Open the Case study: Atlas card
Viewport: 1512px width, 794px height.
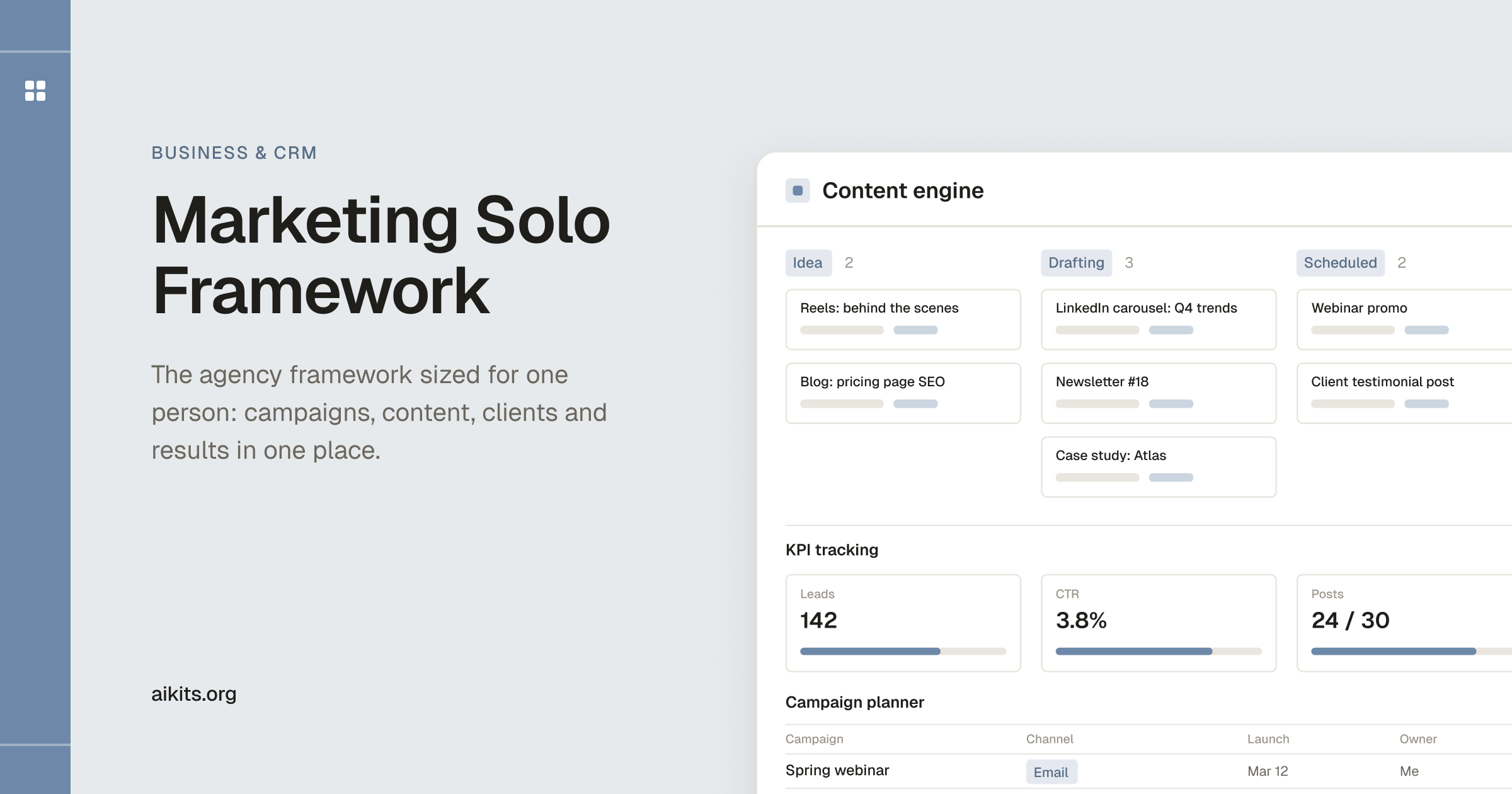click(x=1159, y=467)
